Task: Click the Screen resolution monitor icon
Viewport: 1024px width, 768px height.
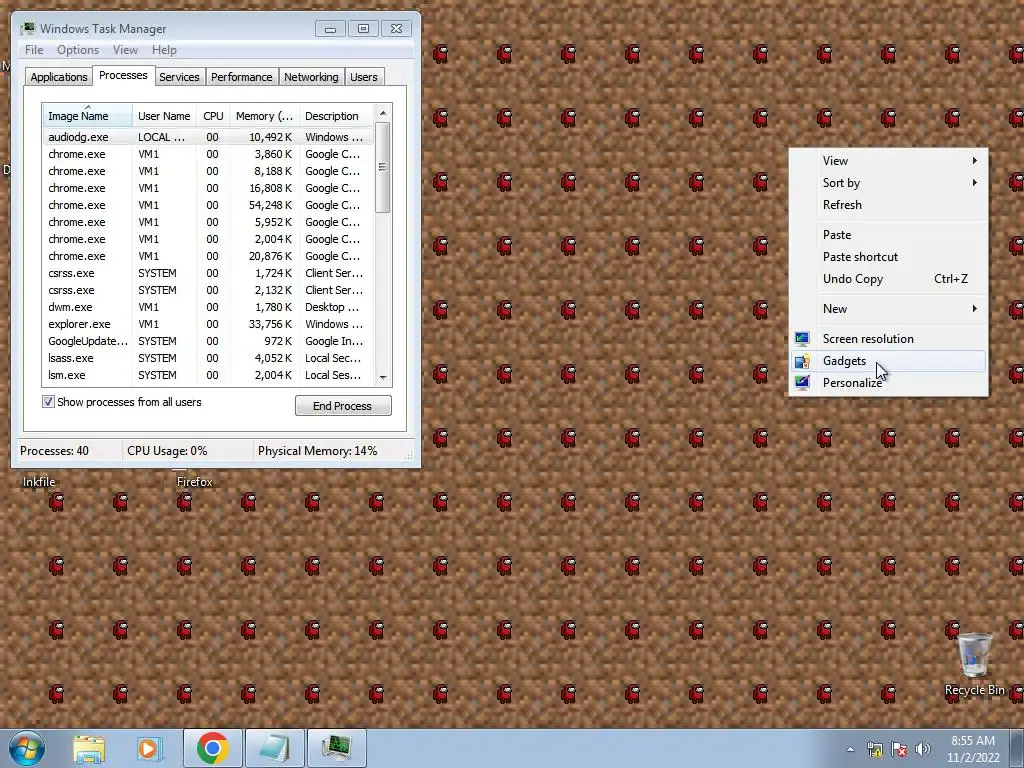Action: coord(802,338)
